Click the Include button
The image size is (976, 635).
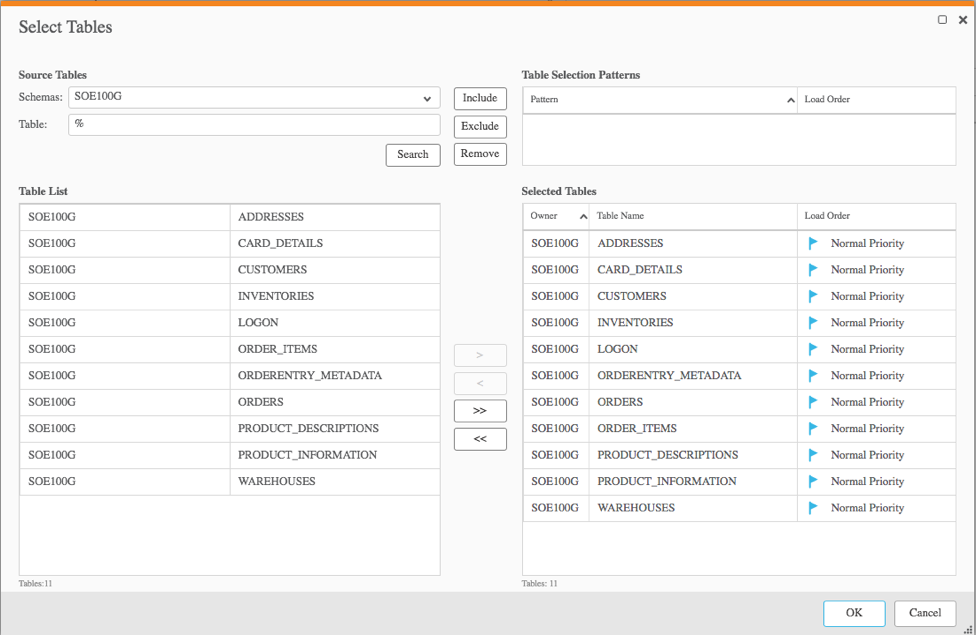pos(480,98)
